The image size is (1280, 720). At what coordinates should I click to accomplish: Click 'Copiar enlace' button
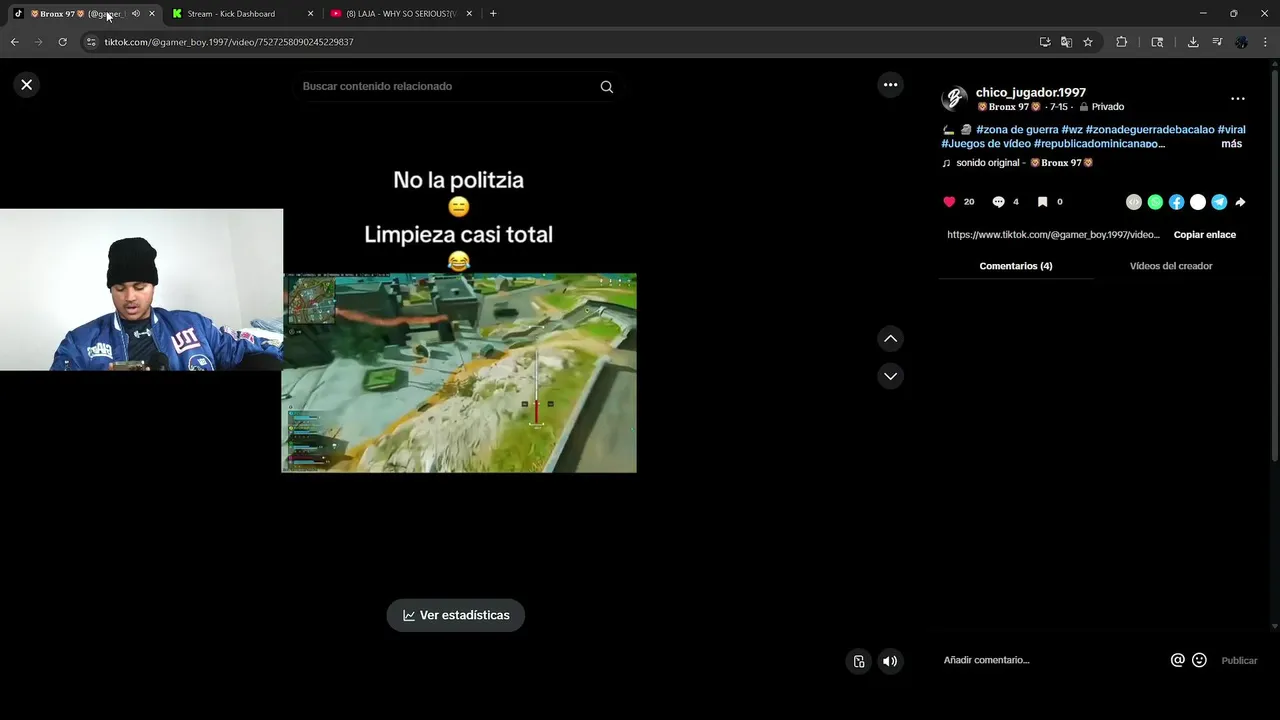[x=1205, y=235]
